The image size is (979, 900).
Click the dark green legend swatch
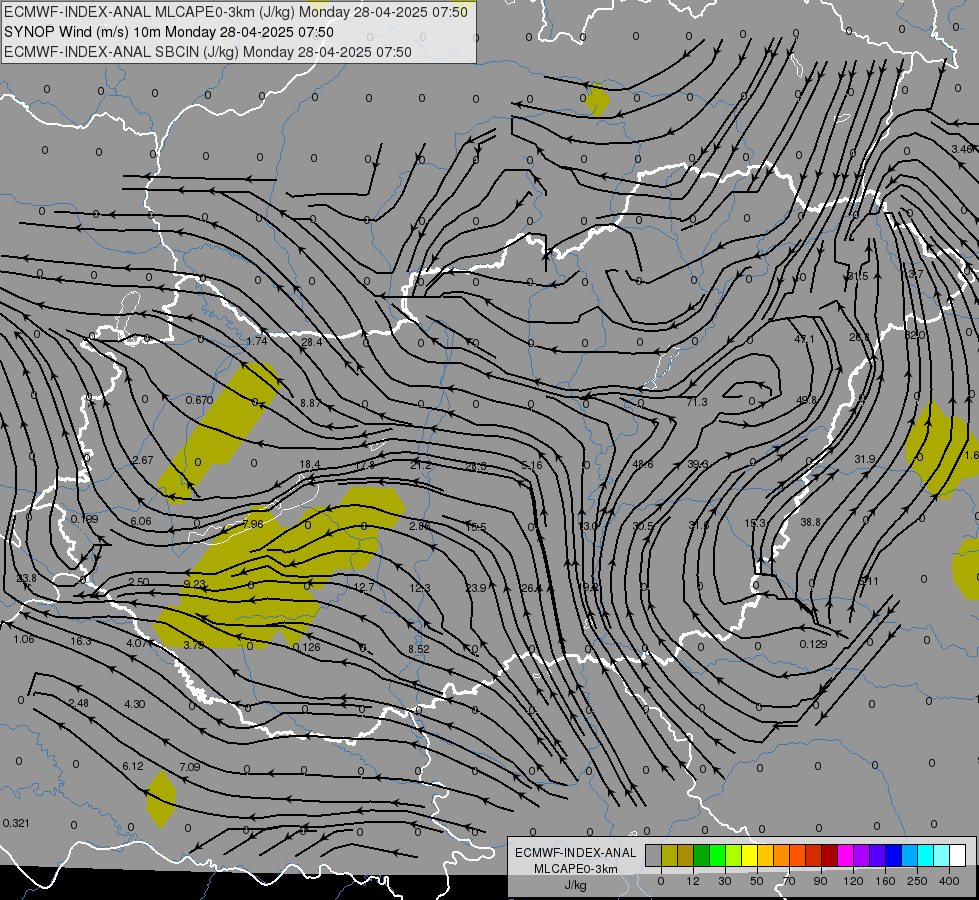tap(701, 855)
